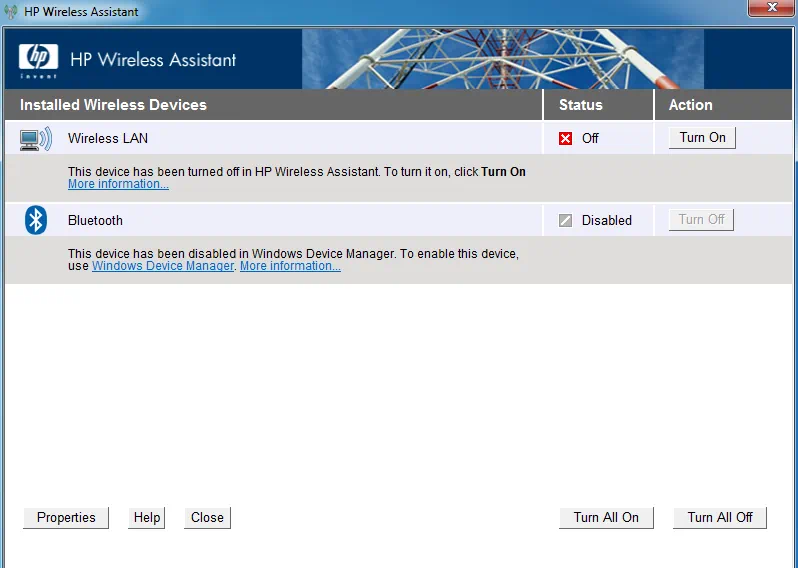Click the title bar antenna icon
This screenshot has width=798, height=568.
tap(11, 11)
